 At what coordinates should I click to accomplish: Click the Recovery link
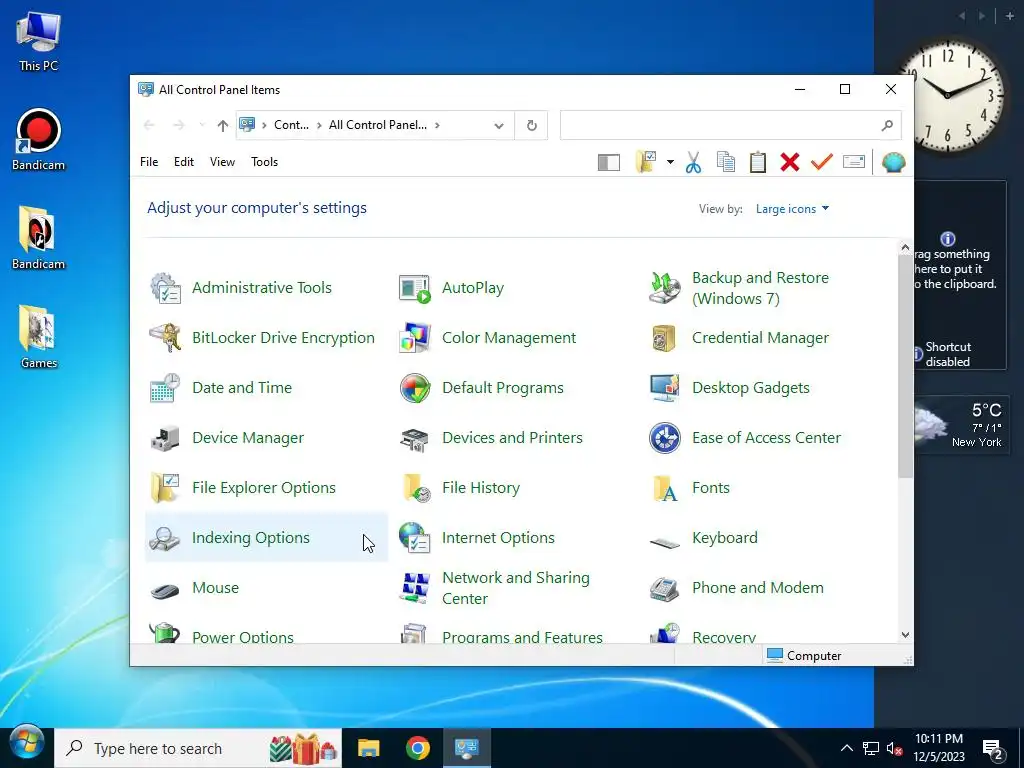(x=724, y=637)
